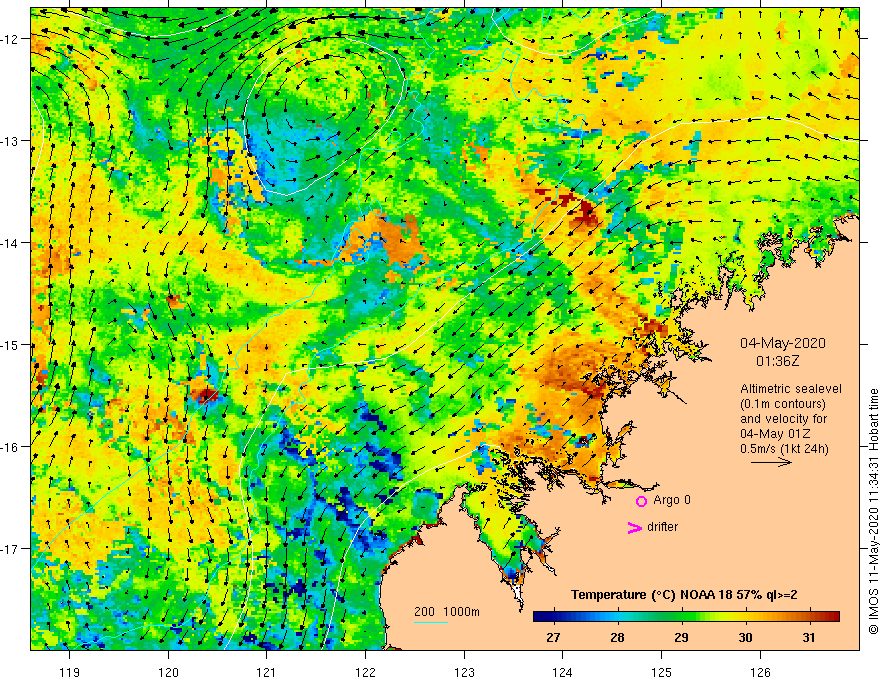880x680 pixels.
Task: Click longitude label 119 on bottom axis
Action: tap(70, 672)
